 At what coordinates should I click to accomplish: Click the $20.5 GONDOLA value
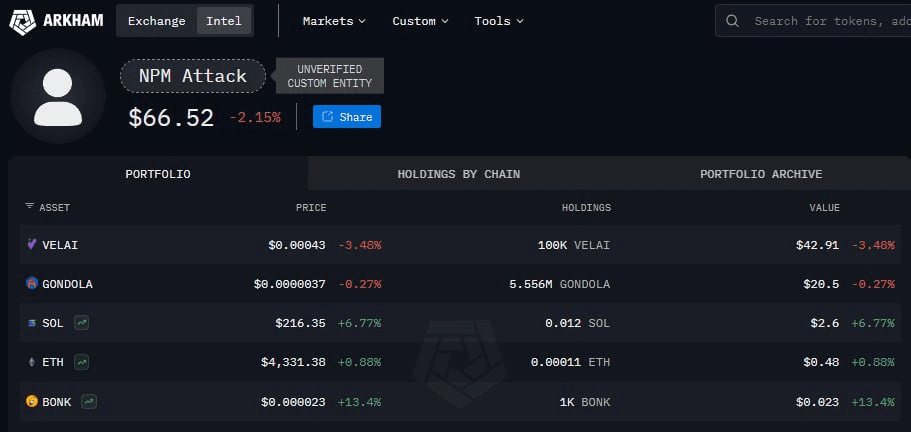click(822, 284)
